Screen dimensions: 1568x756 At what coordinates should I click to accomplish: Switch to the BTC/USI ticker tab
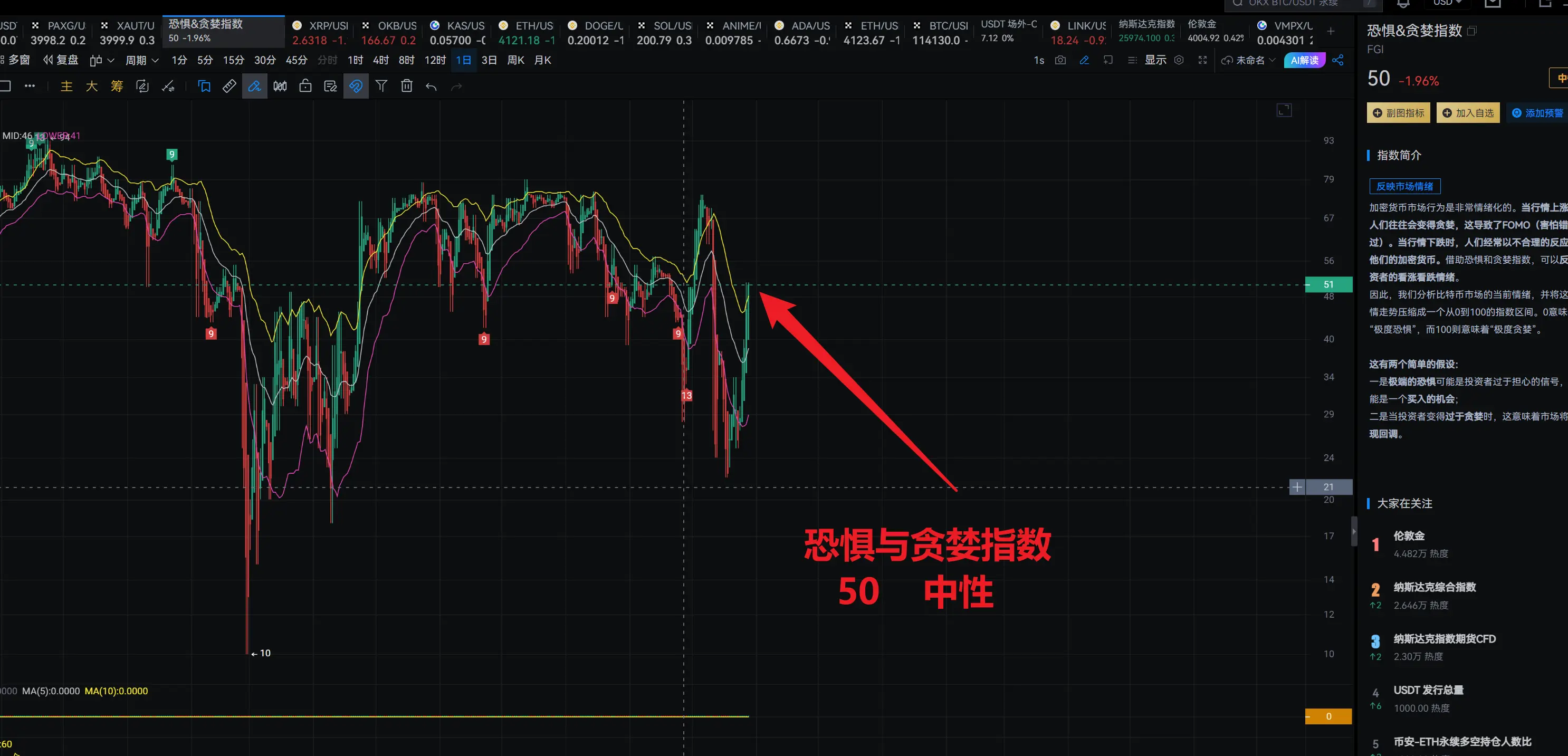(x=941, y=32)
